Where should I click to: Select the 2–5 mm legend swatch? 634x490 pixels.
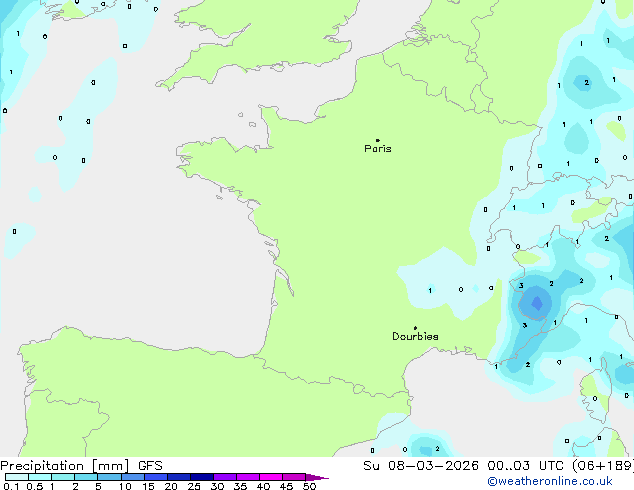pos(86,477)
